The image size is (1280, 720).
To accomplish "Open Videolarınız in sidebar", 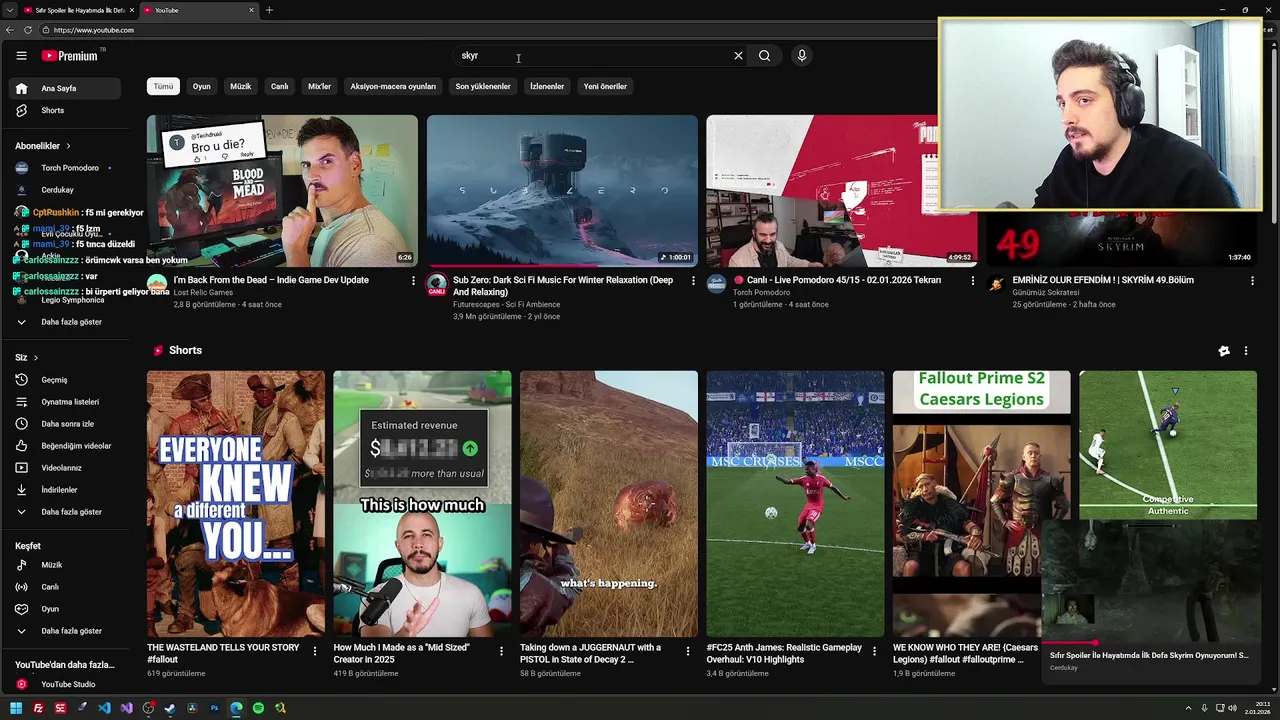I will tap(64, 468).
